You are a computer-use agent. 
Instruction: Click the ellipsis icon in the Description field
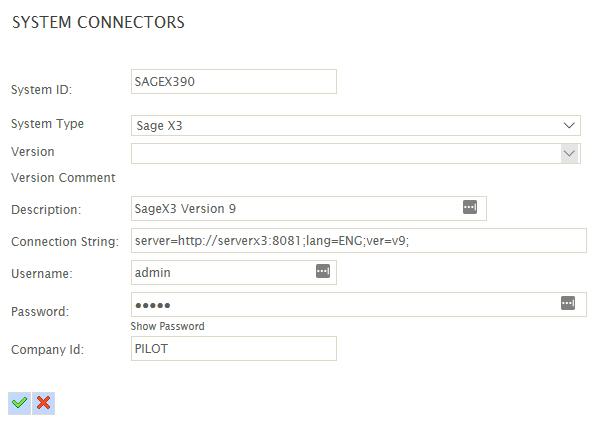(x=470, y=208)
